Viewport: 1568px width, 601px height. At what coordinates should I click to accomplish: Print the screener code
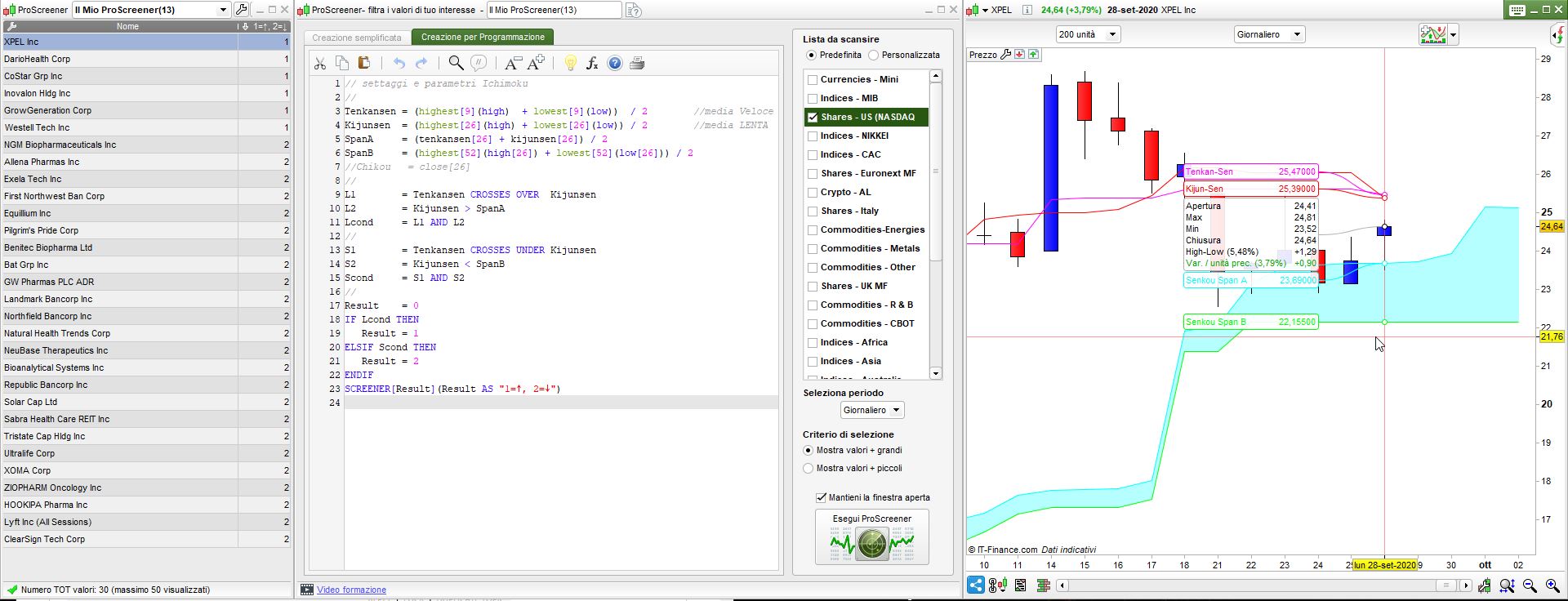click(637, 64)
